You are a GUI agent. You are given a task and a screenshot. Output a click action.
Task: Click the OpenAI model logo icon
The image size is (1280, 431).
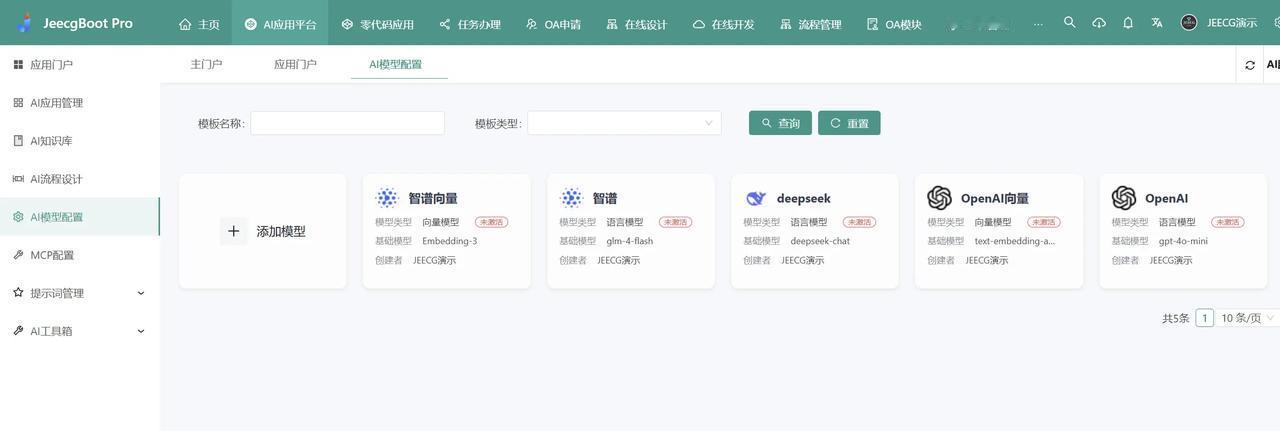(1124, 198)
